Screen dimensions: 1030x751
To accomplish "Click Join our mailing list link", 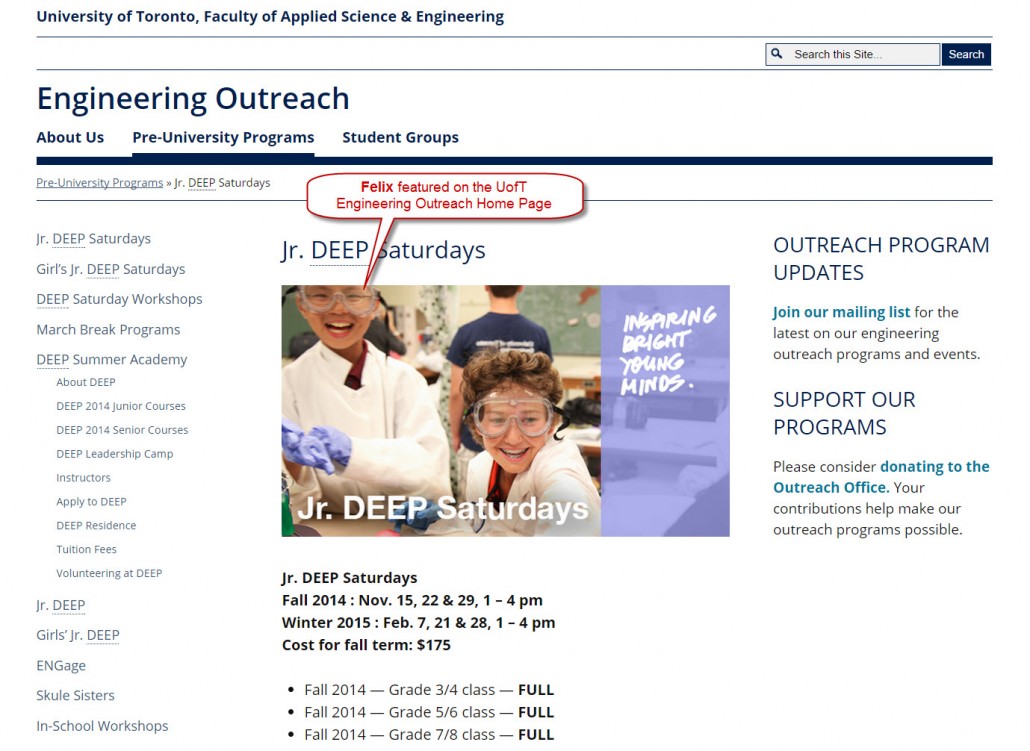I will 841,312.
